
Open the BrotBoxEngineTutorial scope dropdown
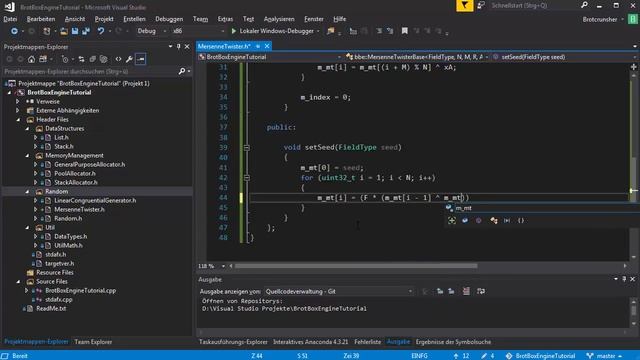(339, 57)
